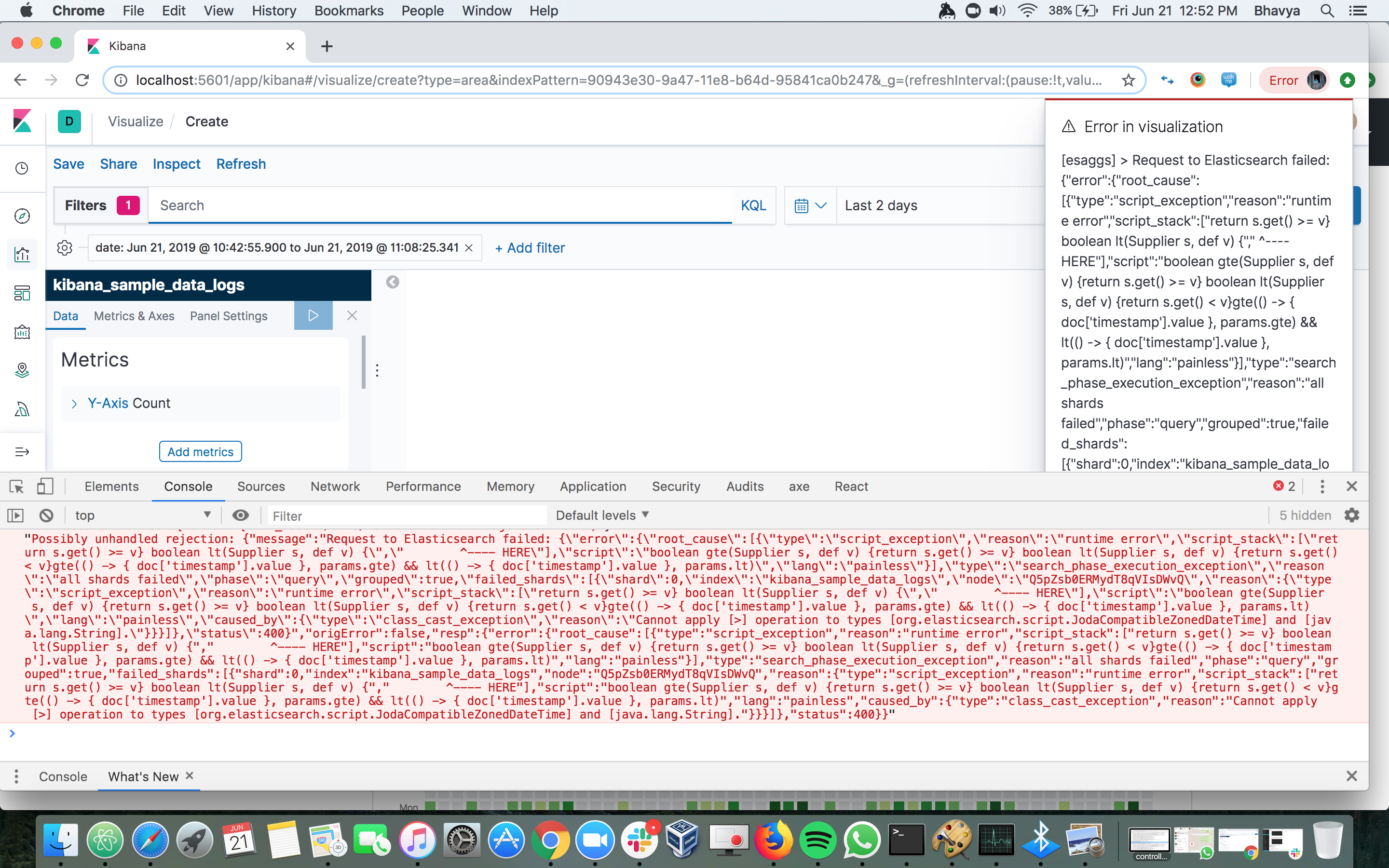
Task: Click the Add metrics button
Action: pyautogui.click(x=200, y=451)
